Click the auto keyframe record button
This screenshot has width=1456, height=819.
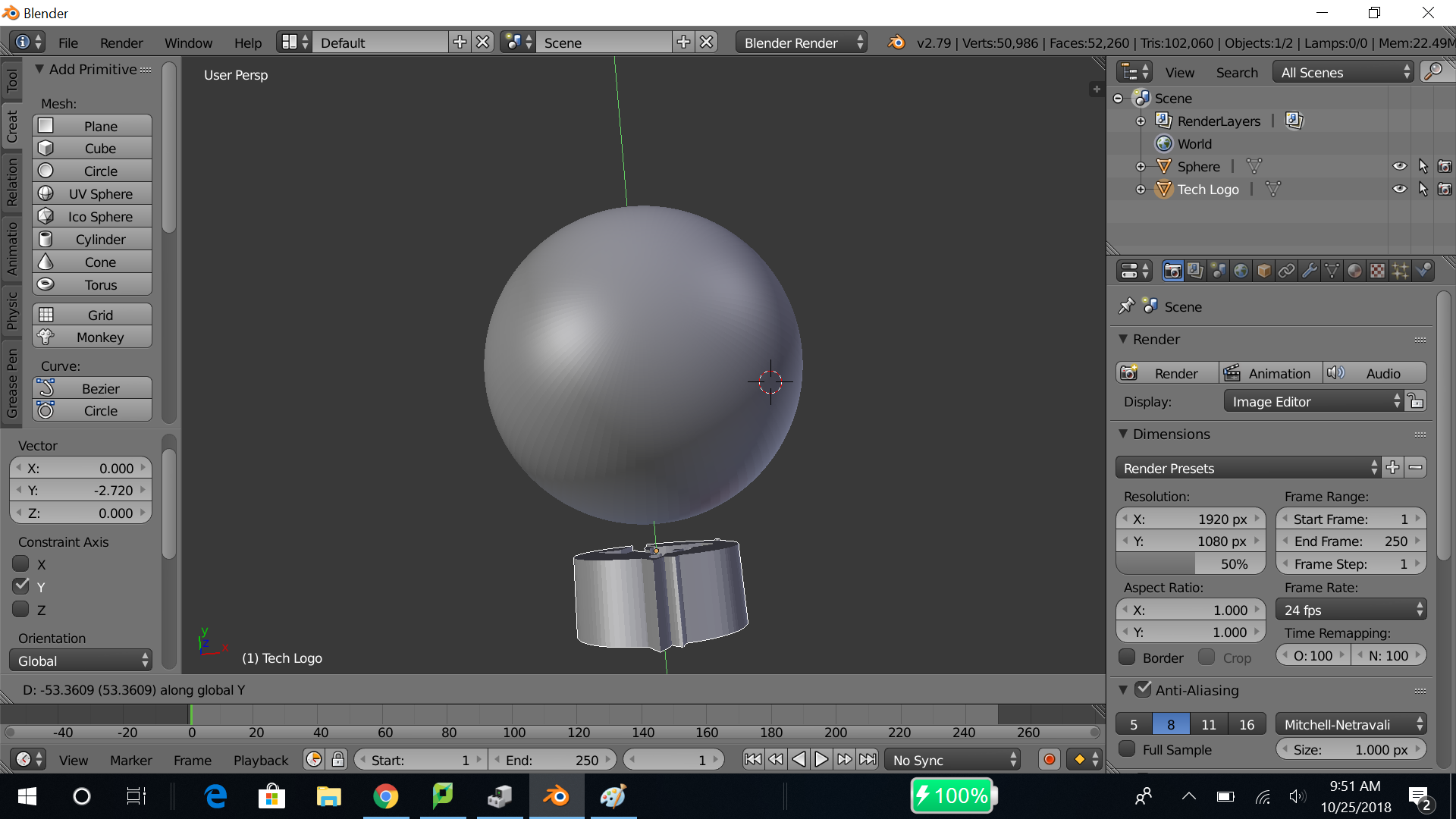[1049, 759]
